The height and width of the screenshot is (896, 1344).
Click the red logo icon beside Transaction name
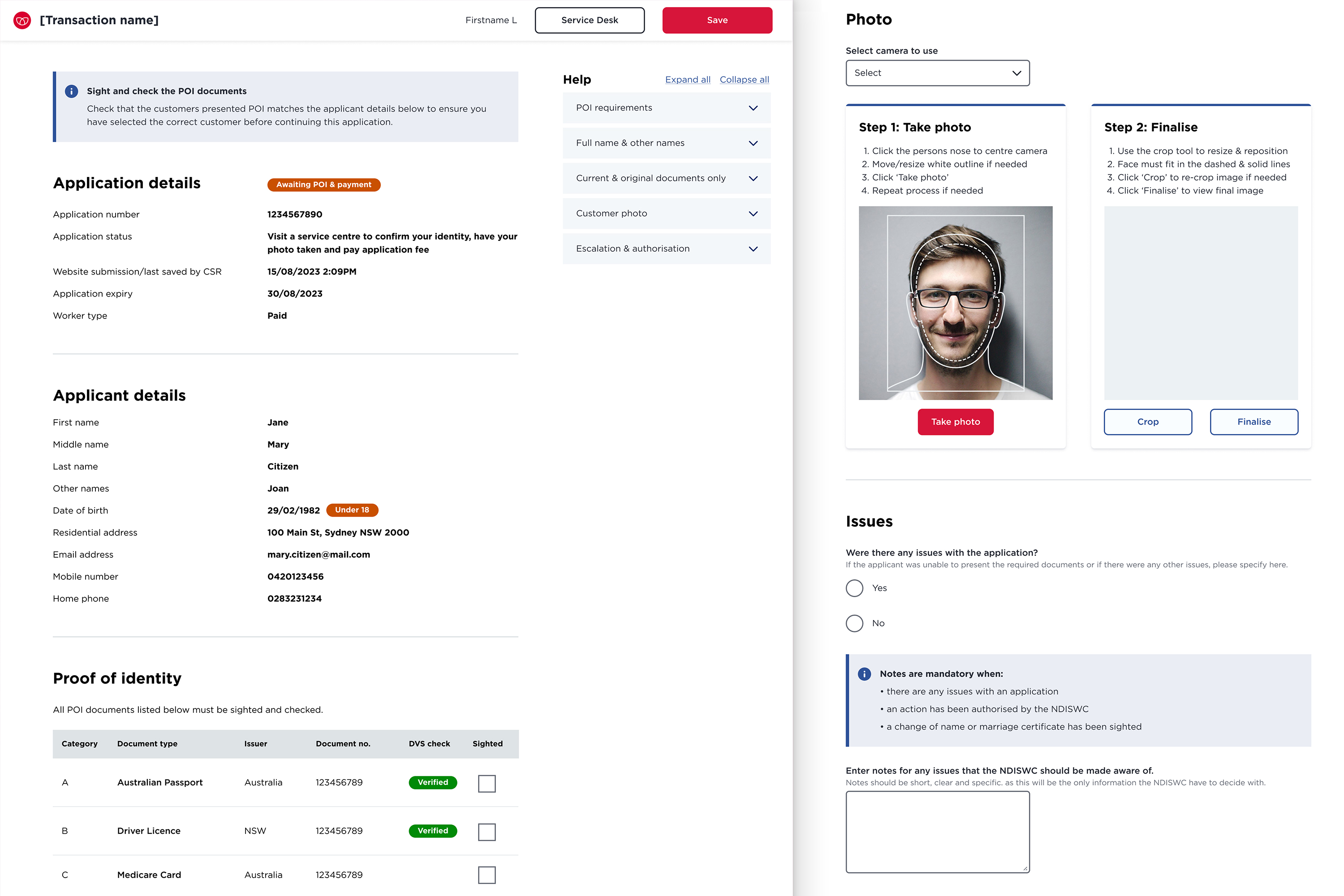(22, 21)
